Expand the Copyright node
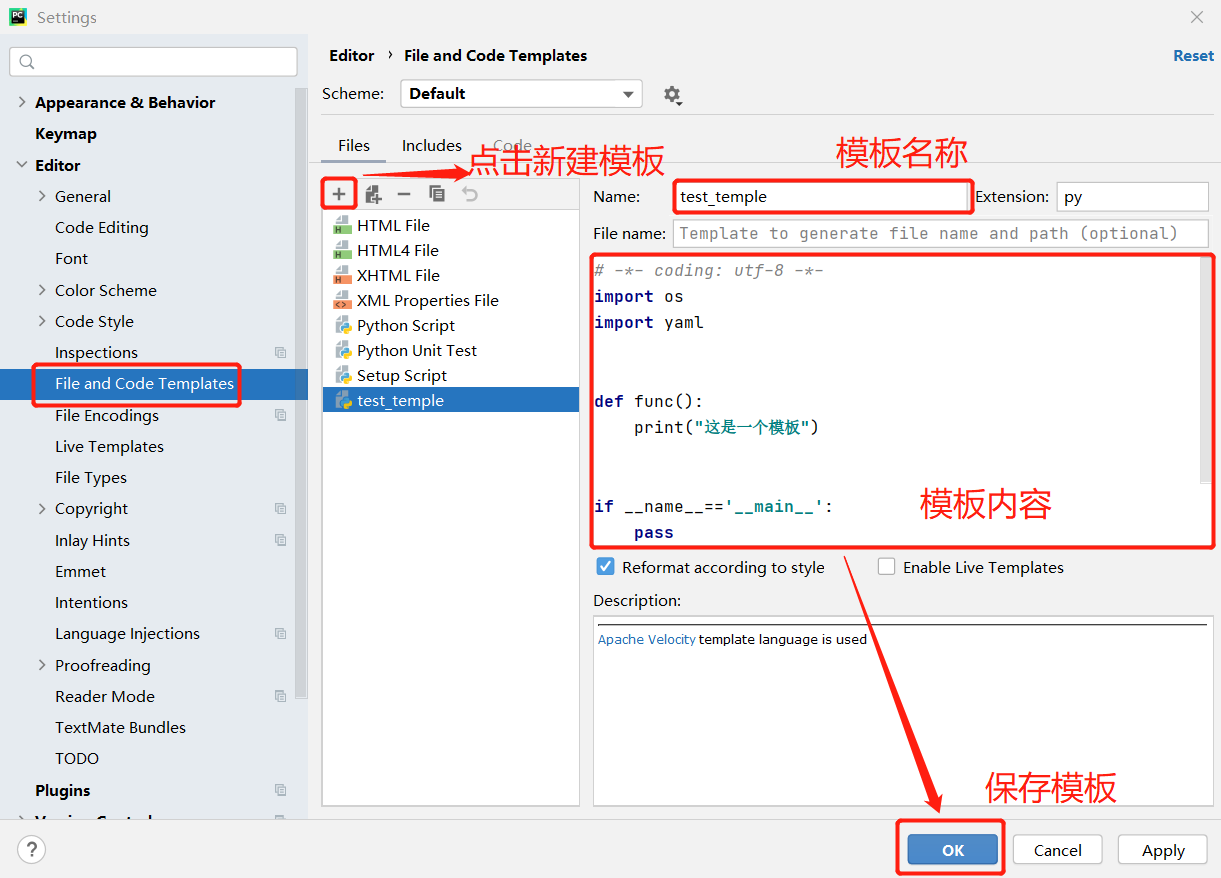Viewport: 1221px width, 878px height. click(42, 508)
